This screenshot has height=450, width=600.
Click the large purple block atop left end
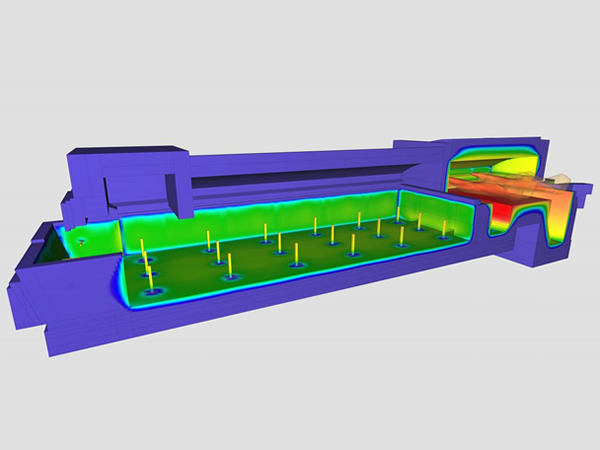(128, 184)
